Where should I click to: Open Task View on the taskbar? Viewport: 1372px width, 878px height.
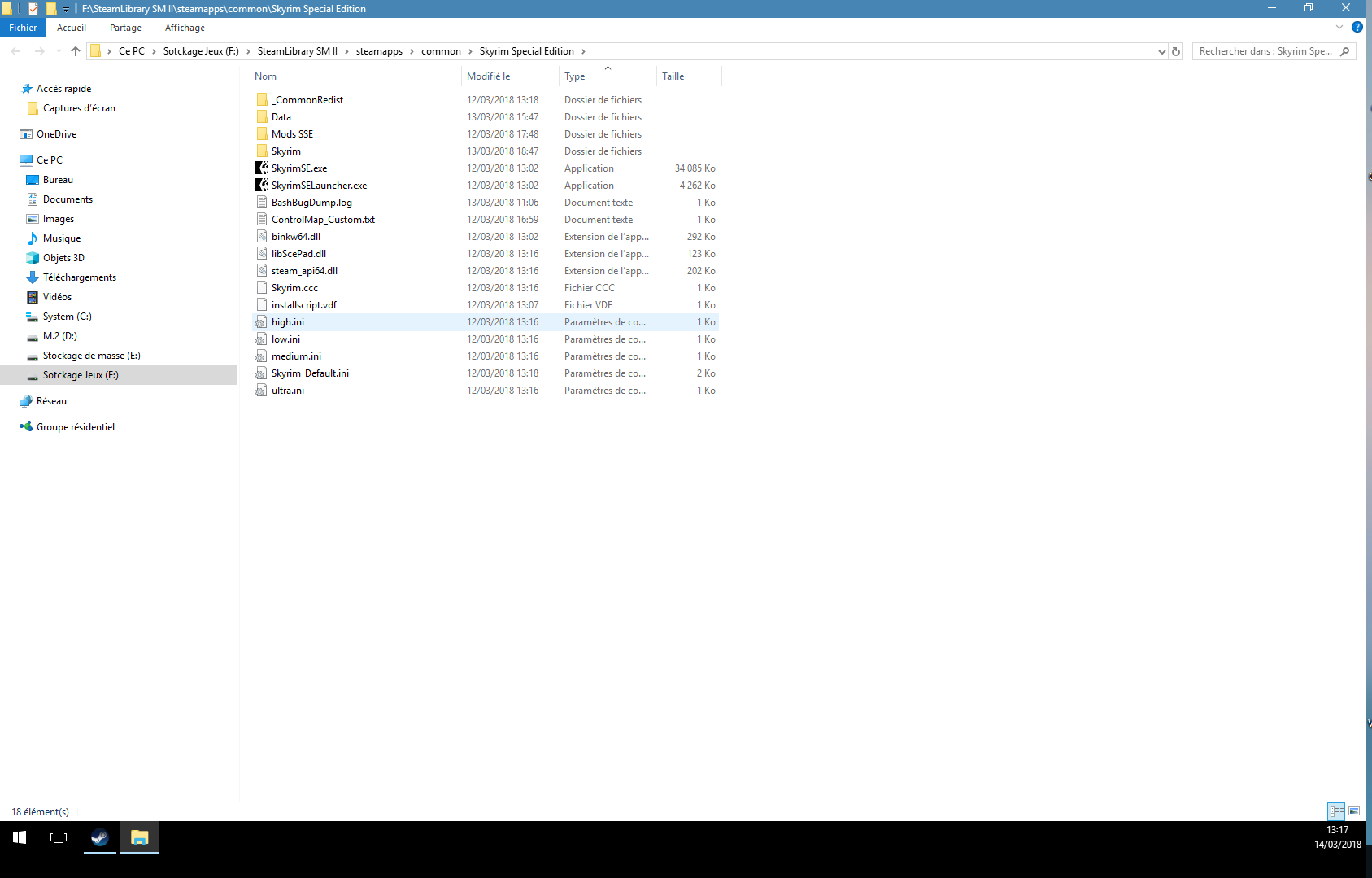[59, 837]
